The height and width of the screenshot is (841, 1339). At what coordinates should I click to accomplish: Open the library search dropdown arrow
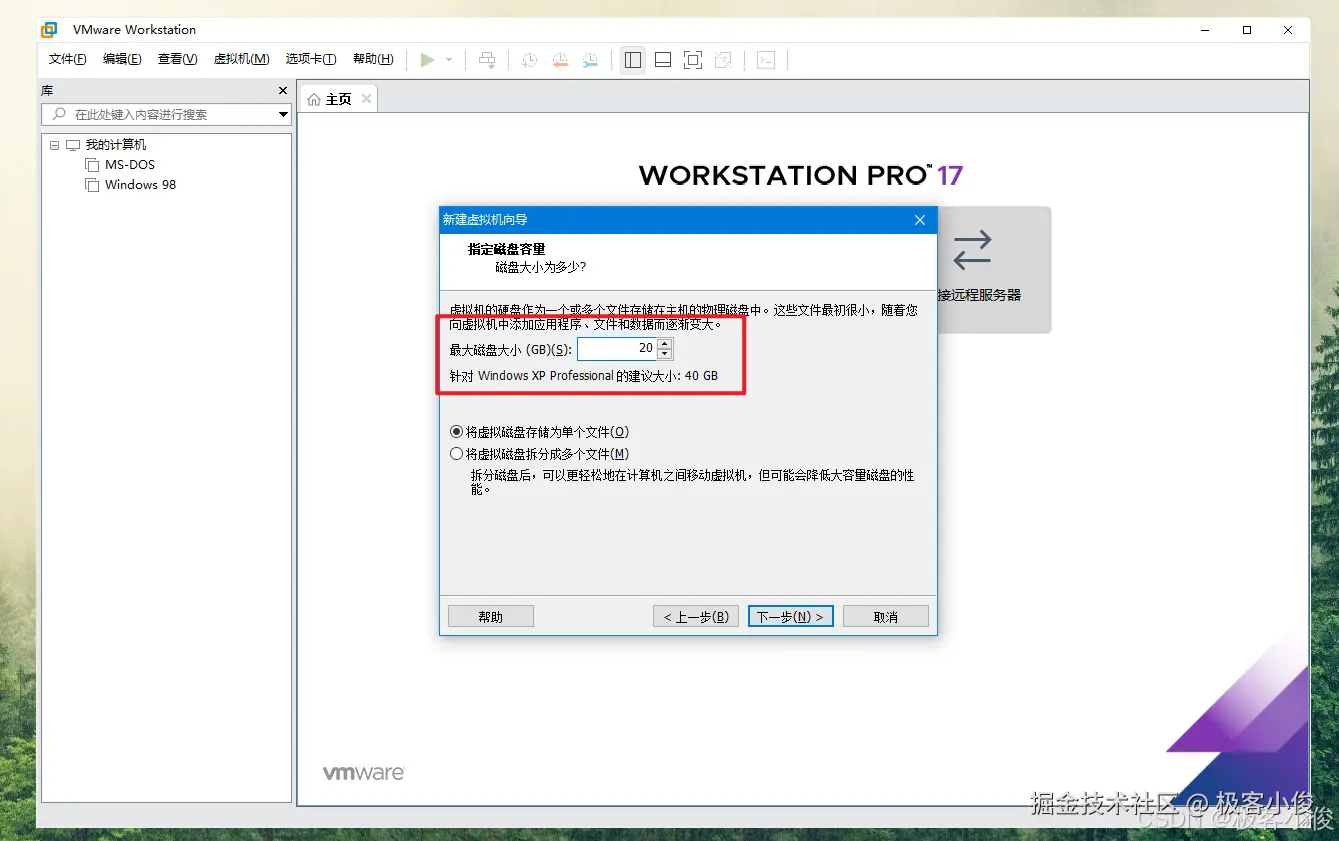point(283,115)
